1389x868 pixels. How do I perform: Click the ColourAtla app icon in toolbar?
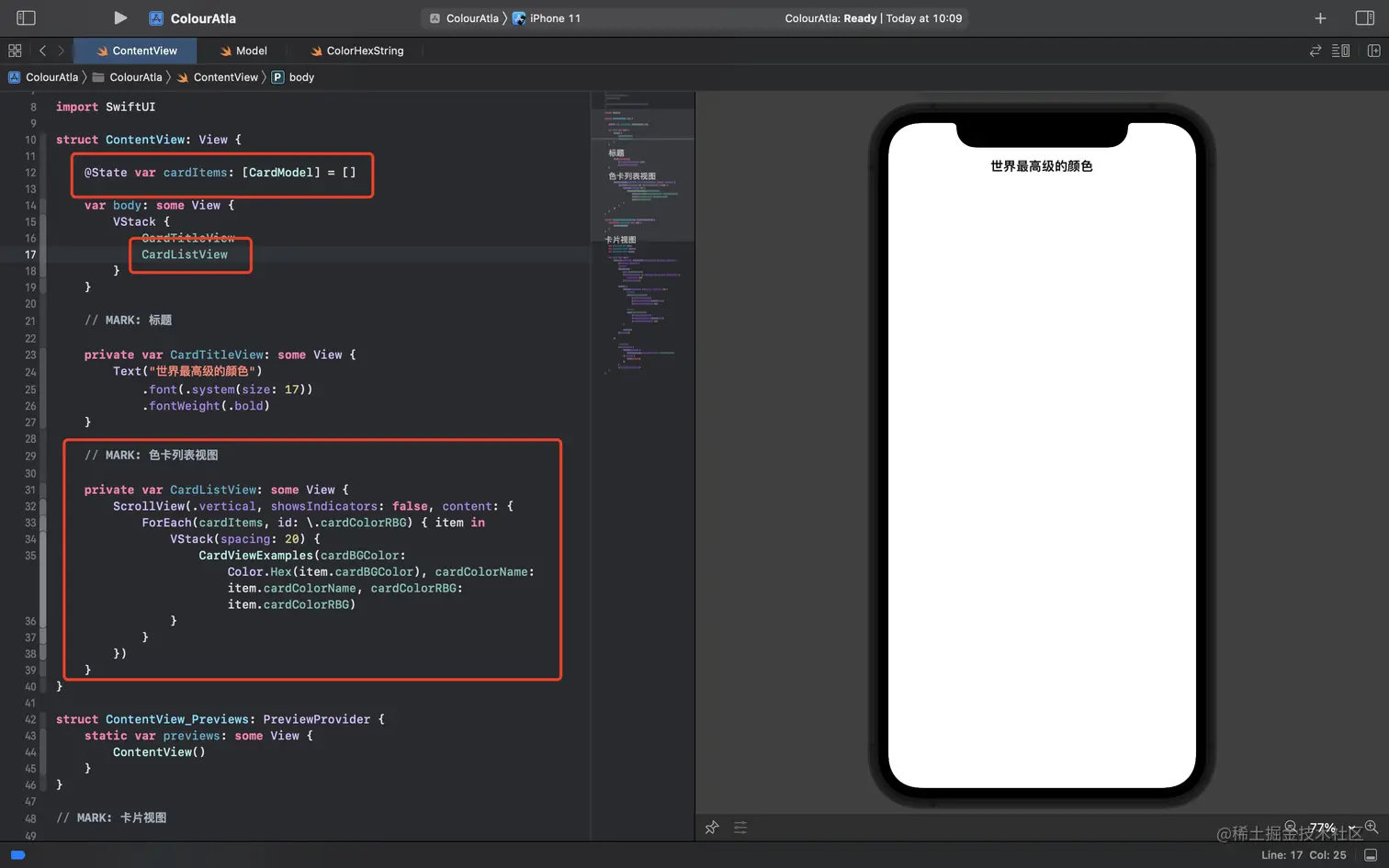pos(156,18)
